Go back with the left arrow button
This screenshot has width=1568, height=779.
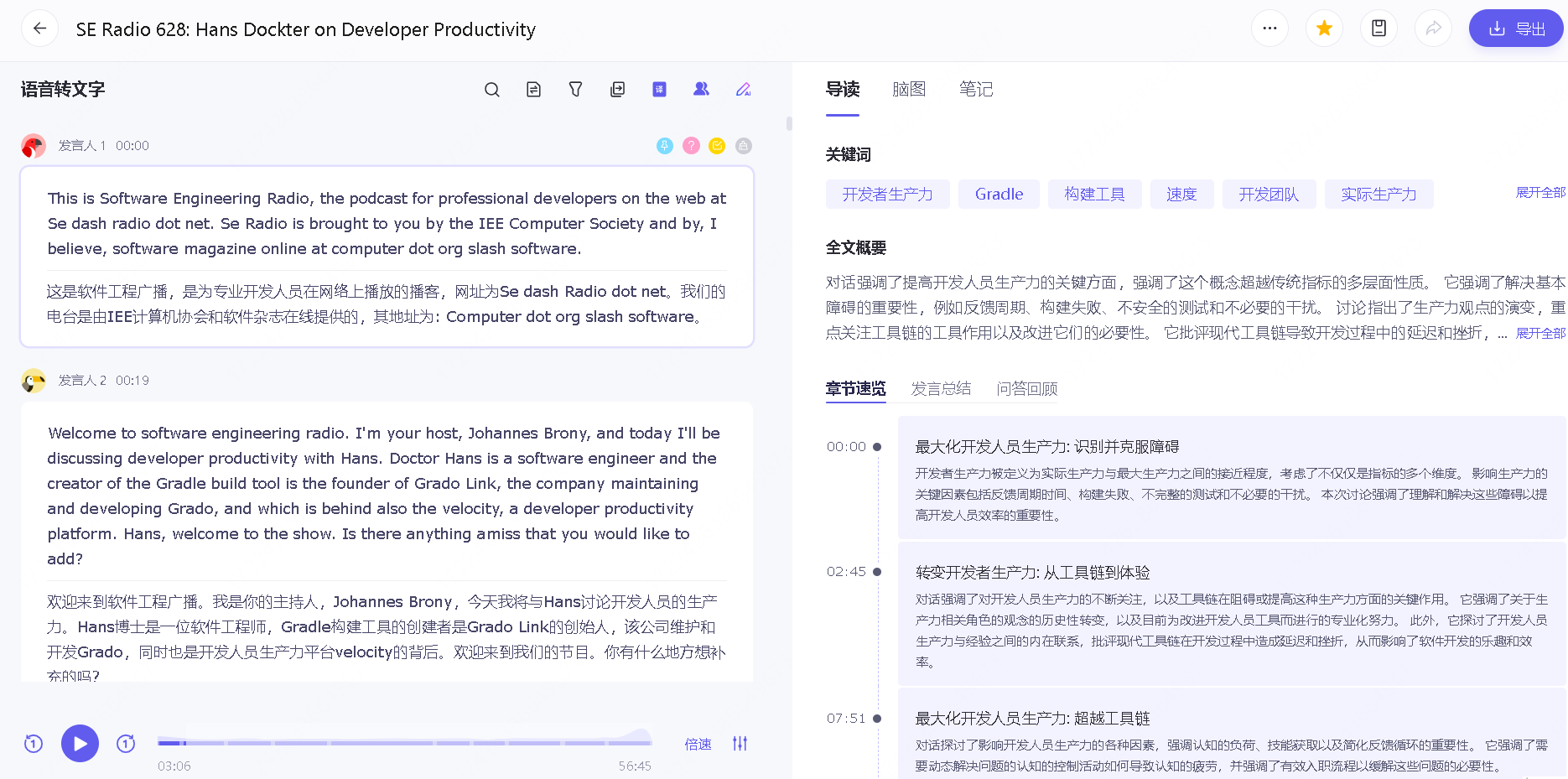(x=39, y=29)
